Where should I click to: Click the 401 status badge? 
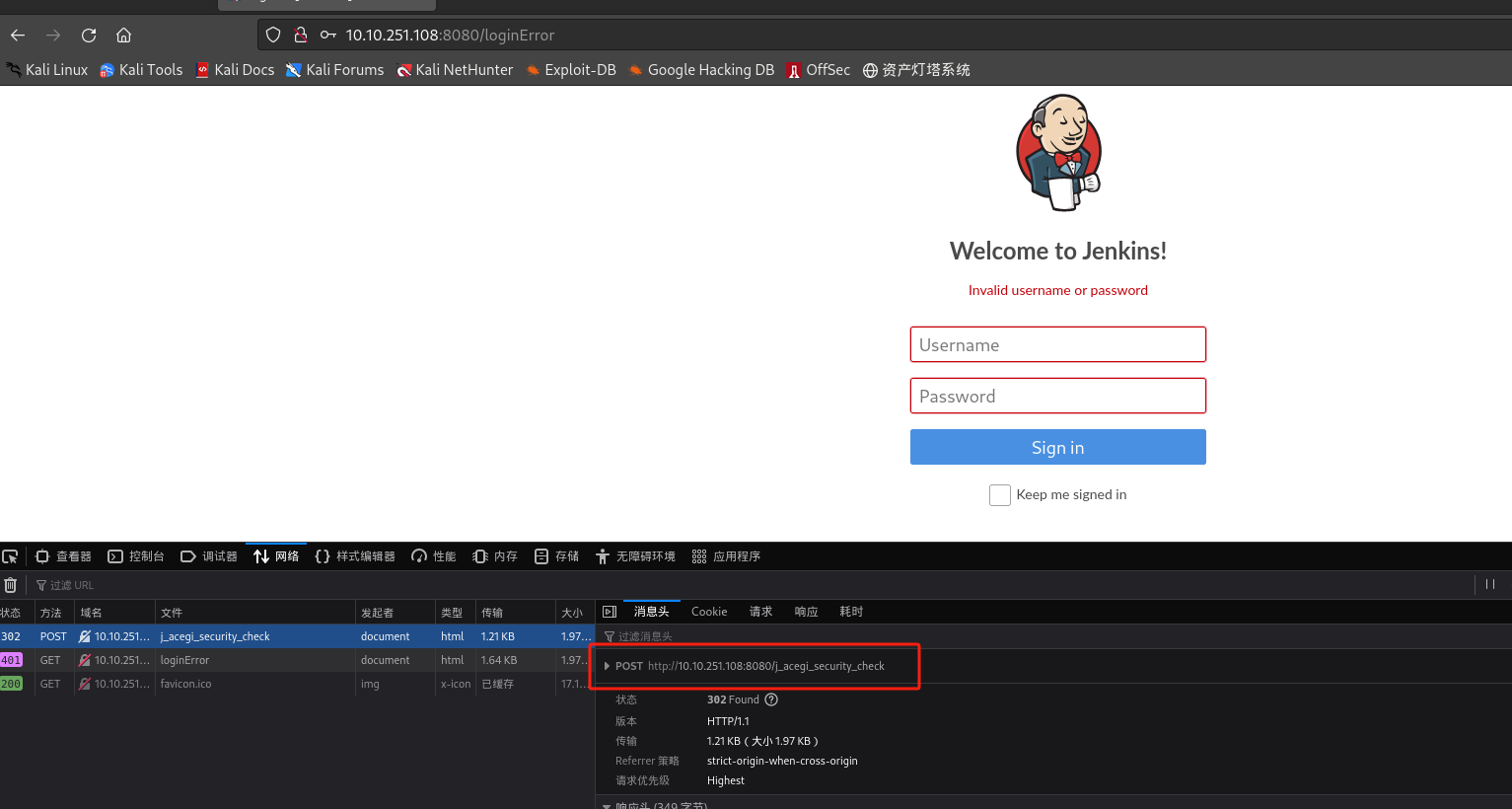(x=11, y=660)
